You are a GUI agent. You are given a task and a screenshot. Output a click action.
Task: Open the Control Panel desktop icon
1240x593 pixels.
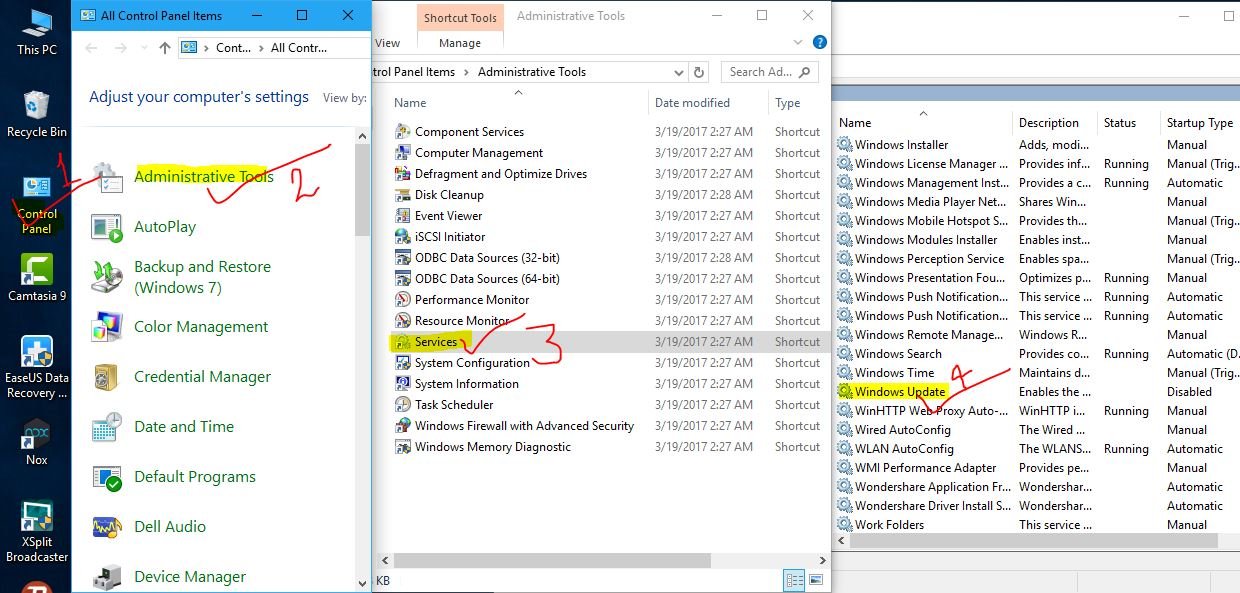coord(37,204)
